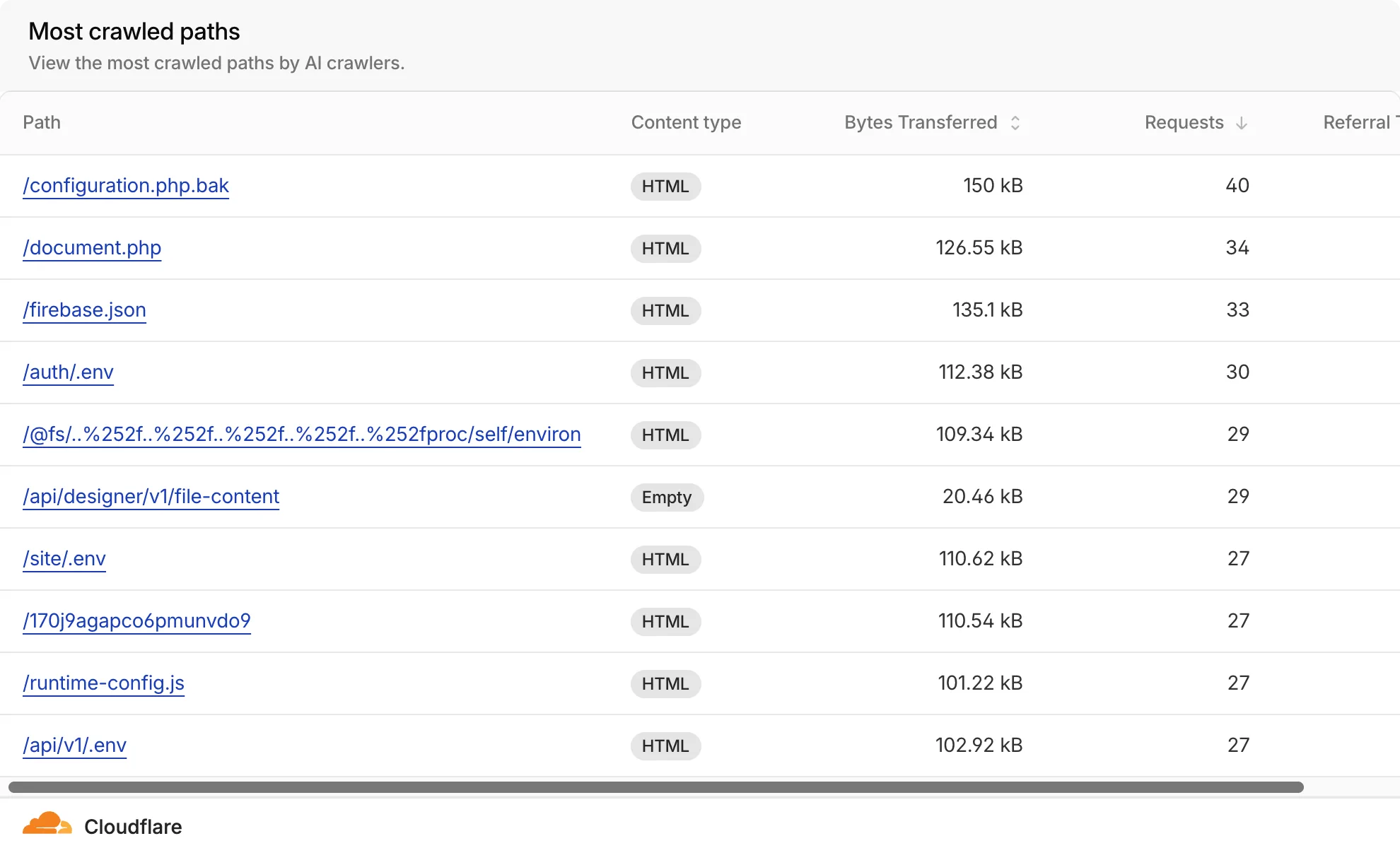This screenshot has height=848, width=1400.
Task: Click the Content type column header
Action: pos(686,122)
